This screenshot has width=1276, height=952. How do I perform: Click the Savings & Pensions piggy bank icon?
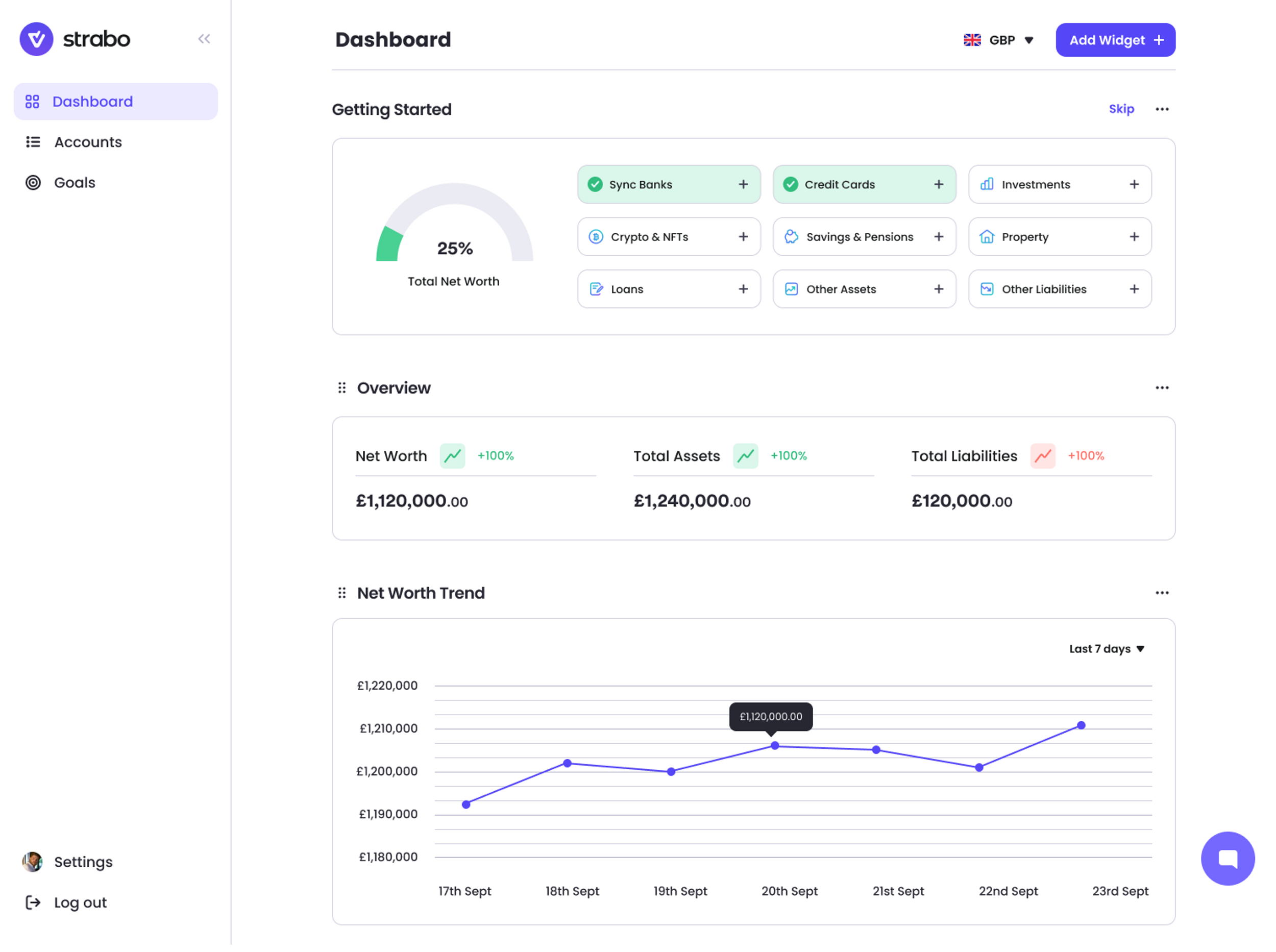coord(791,236)
